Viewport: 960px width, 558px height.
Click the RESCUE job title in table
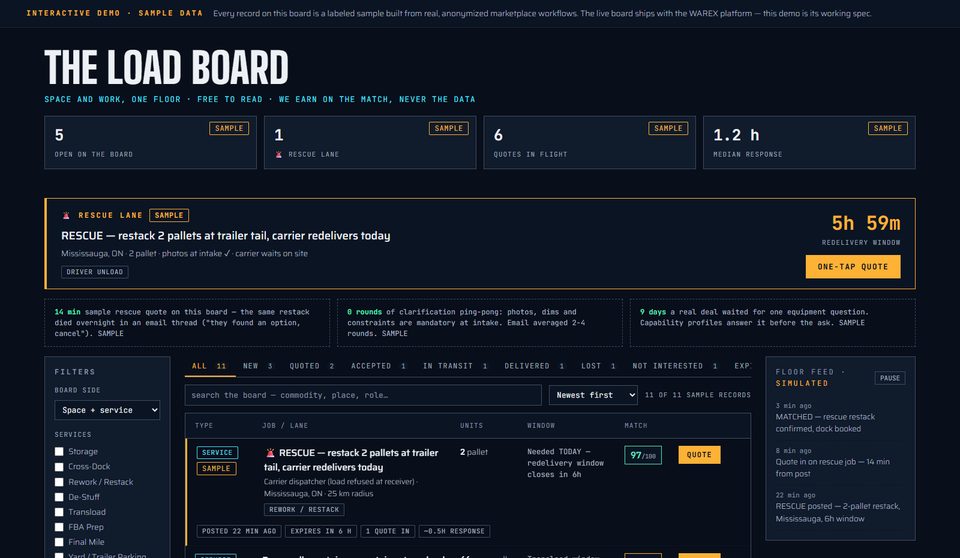(x=351, y=460)
